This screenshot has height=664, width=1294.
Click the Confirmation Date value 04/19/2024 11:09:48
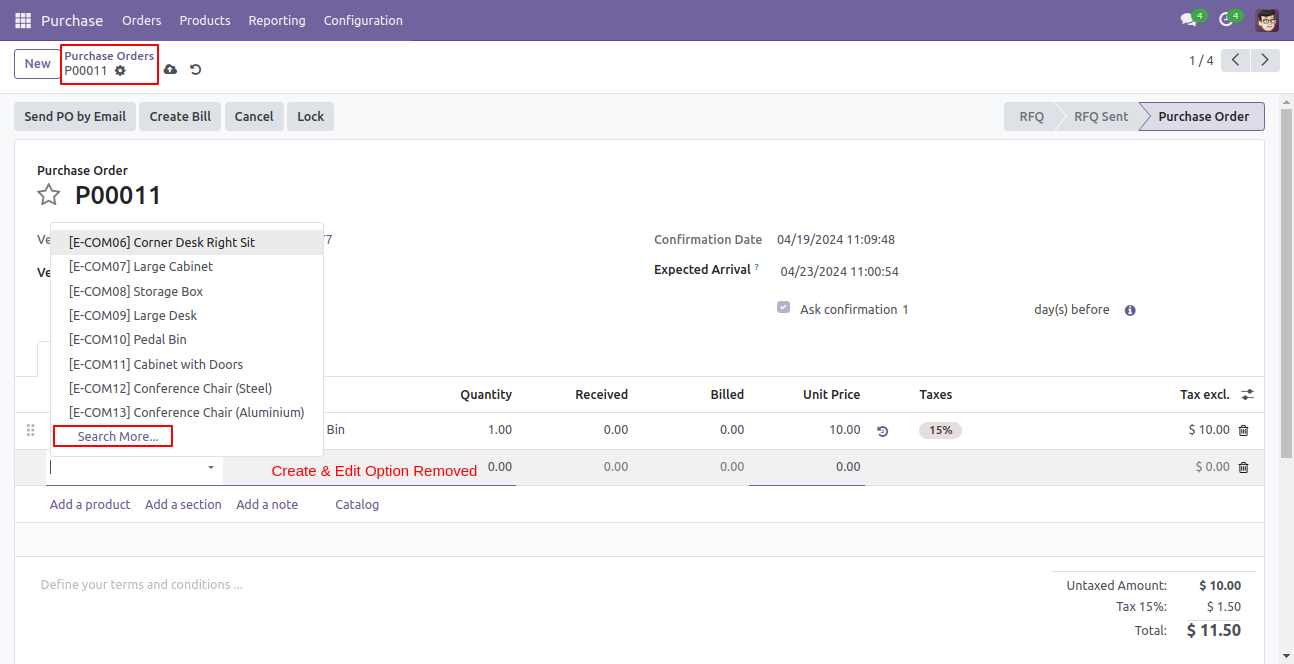[836, 240]
